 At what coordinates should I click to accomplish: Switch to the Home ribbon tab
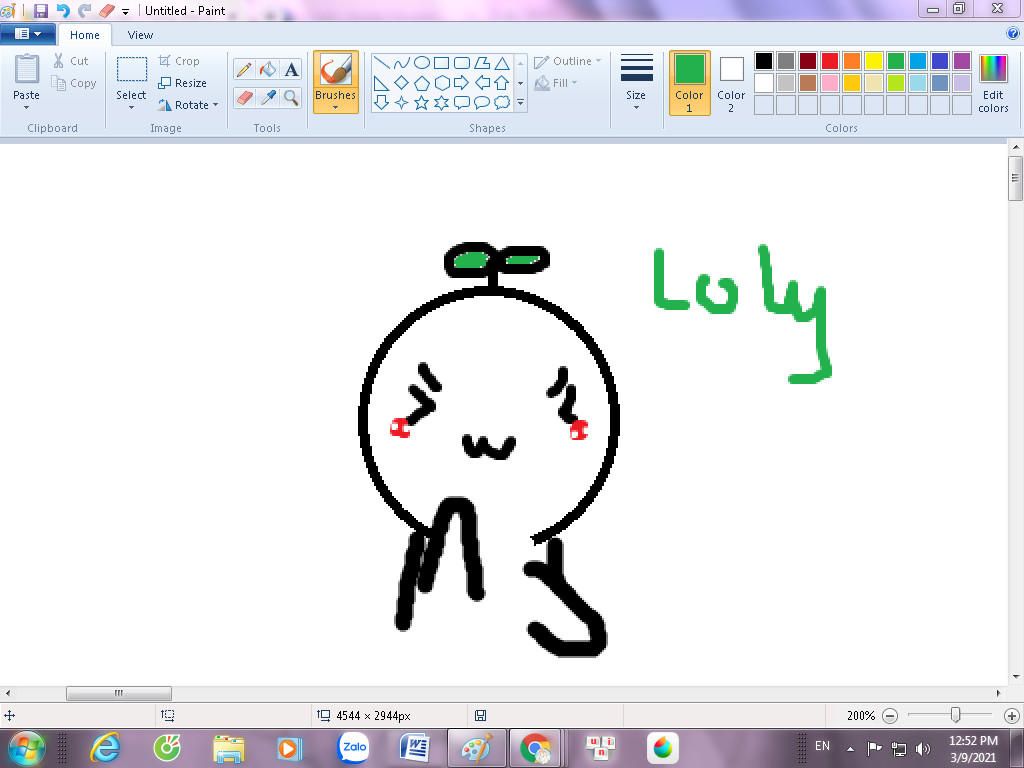pyautogui.click(x=85, y=35)
